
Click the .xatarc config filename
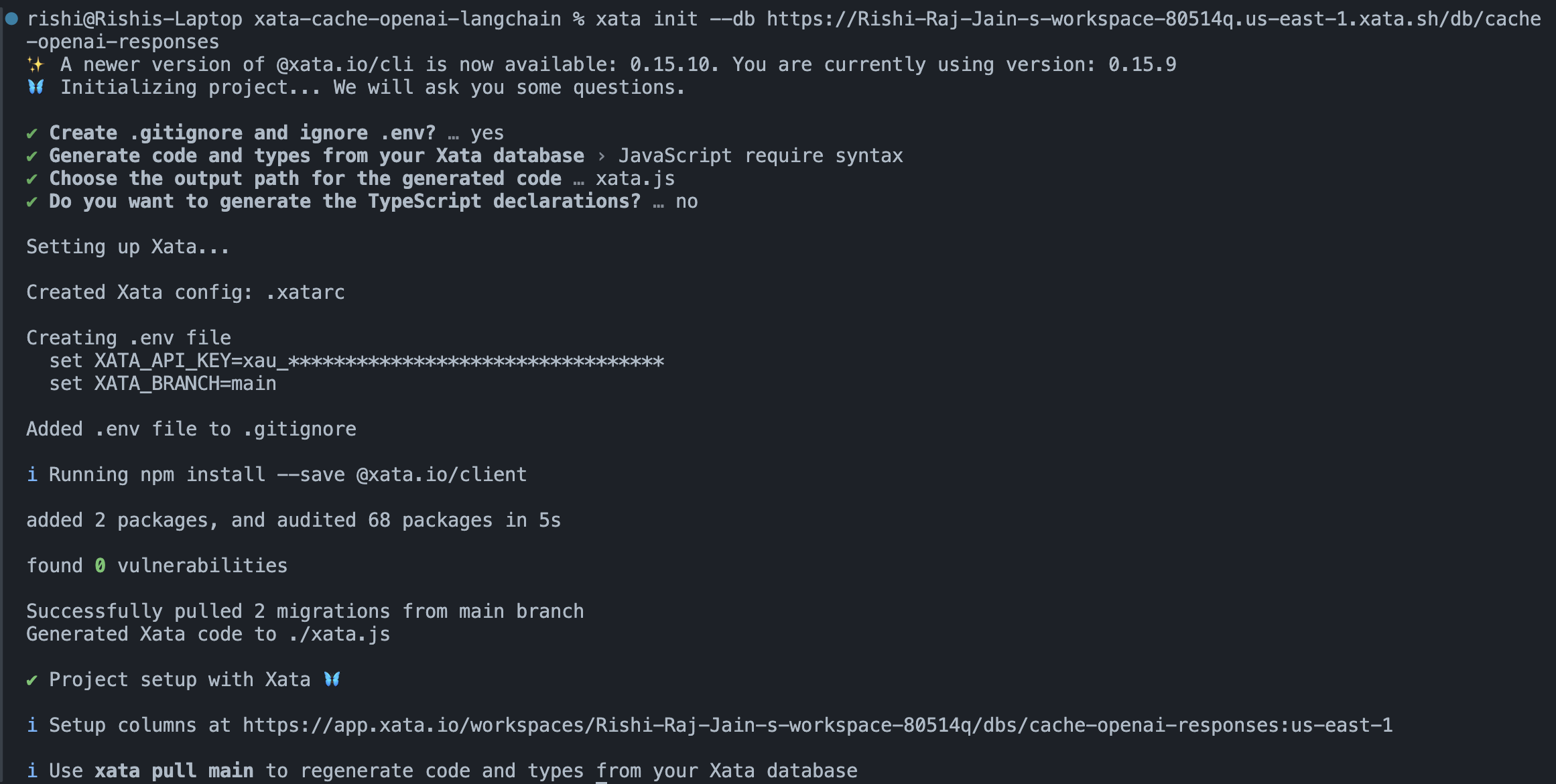[x=305, y=292]
